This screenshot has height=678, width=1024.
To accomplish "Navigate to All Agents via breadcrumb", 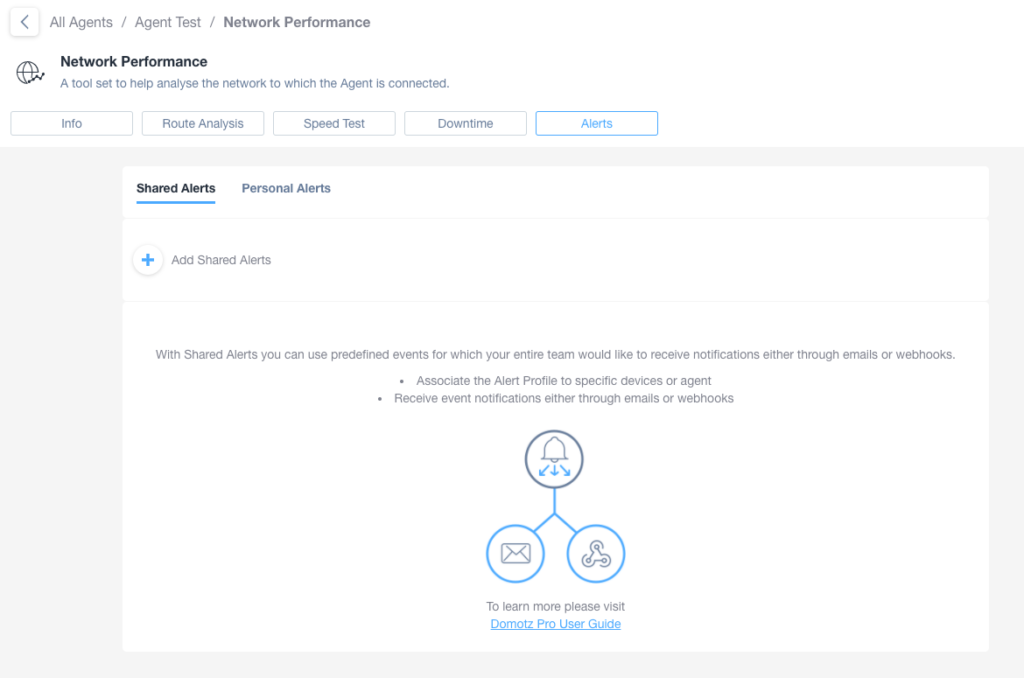I will [80, 22].
